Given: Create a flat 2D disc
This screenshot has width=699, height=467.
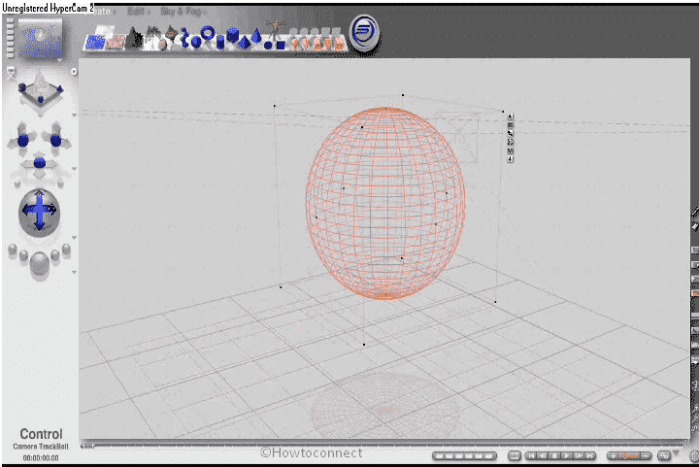Looking at the screenshot, I should pos(268,45).
